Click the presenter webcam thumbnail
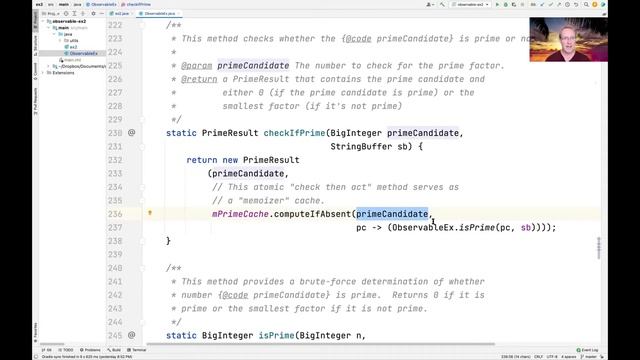 coord(569,40)
